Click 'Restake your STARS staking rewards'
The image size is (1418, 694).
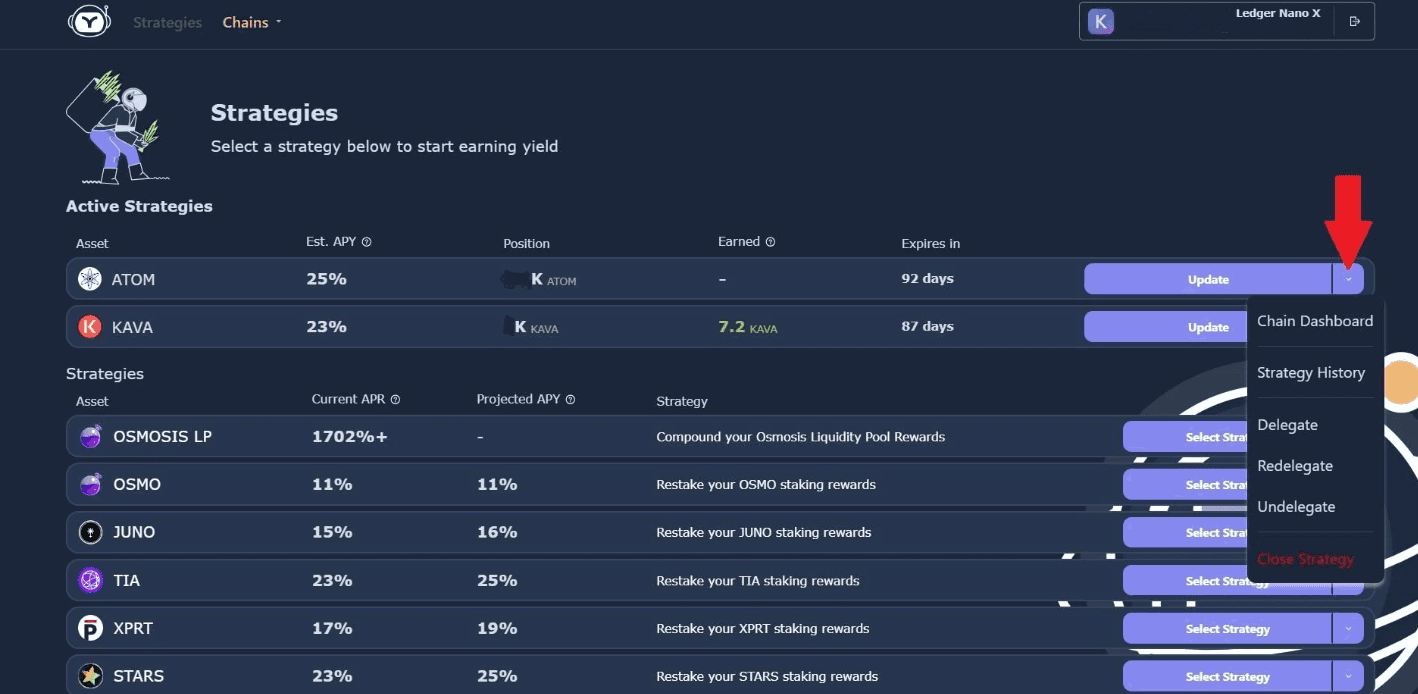coord(767,677)
